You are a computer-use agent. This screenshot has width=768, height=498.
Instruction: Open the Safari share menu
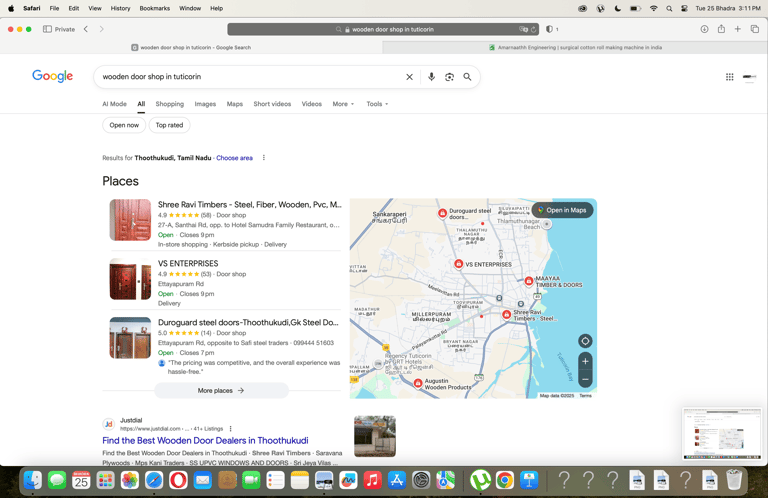[x=721, y=29]
